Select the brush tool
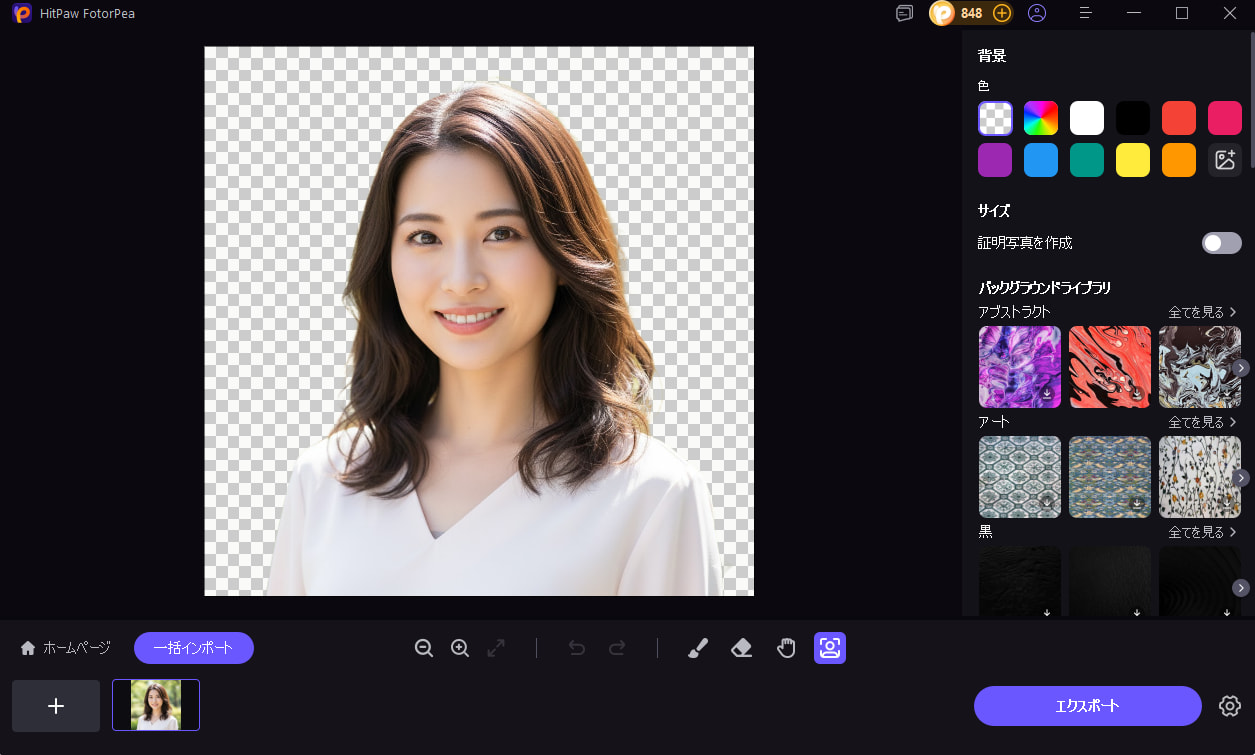The image size is (1255, 755). click(698, 648)
